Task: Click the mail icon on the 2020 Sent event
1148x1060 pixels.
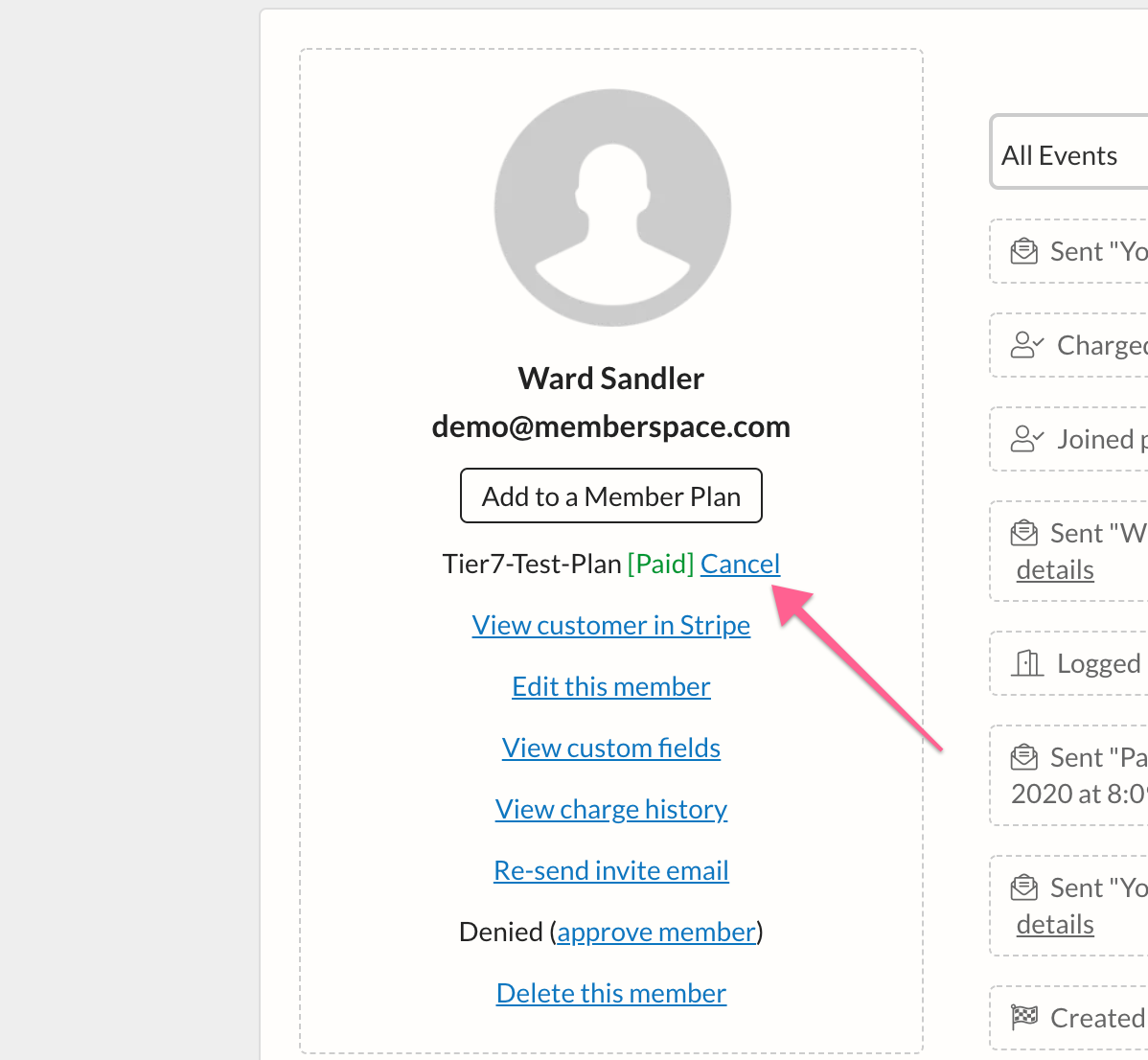Action: tap(1024, 756)
